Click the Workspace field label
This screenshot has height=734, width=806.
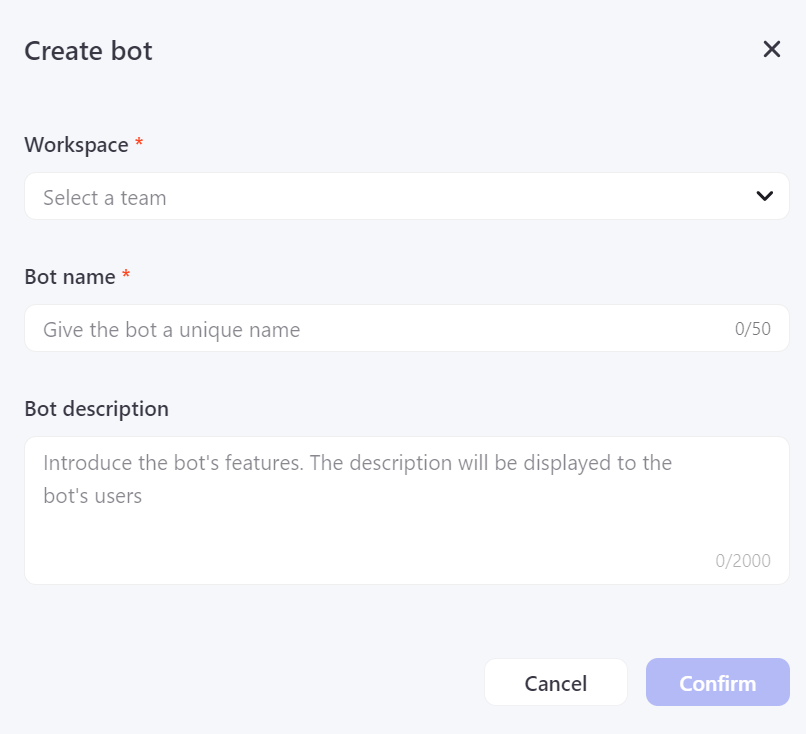tap(76, 145)
